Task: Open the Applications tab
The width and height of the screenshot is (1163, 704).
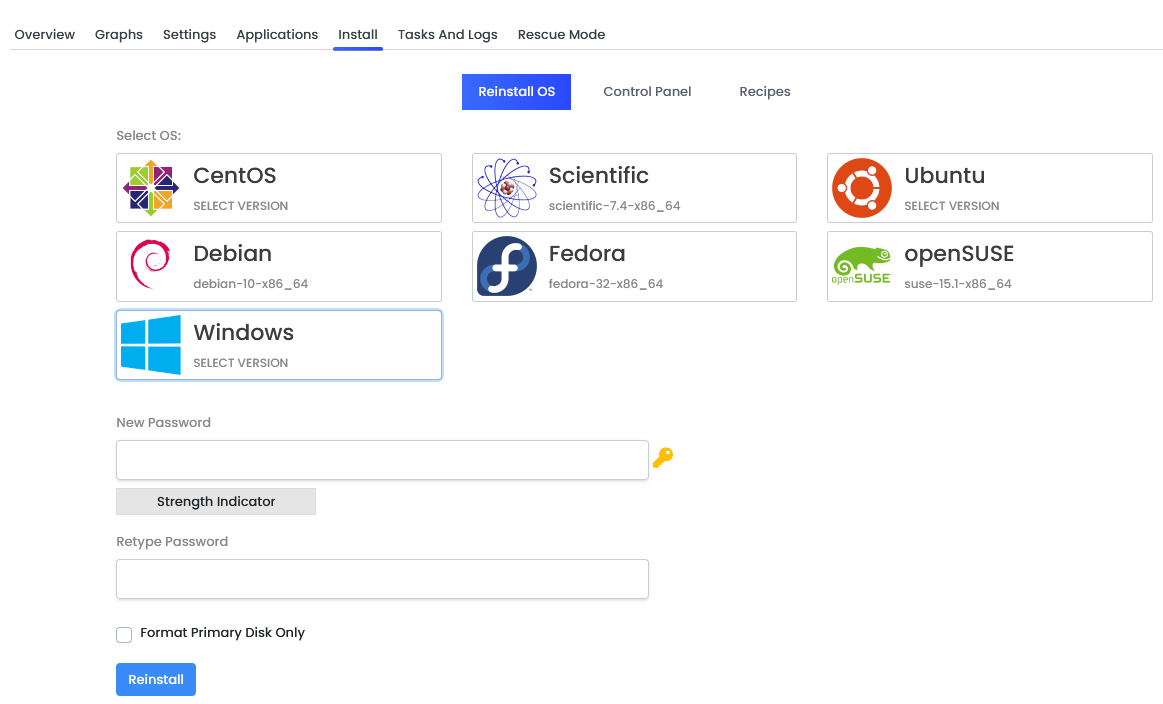Action: click(277, 34)
